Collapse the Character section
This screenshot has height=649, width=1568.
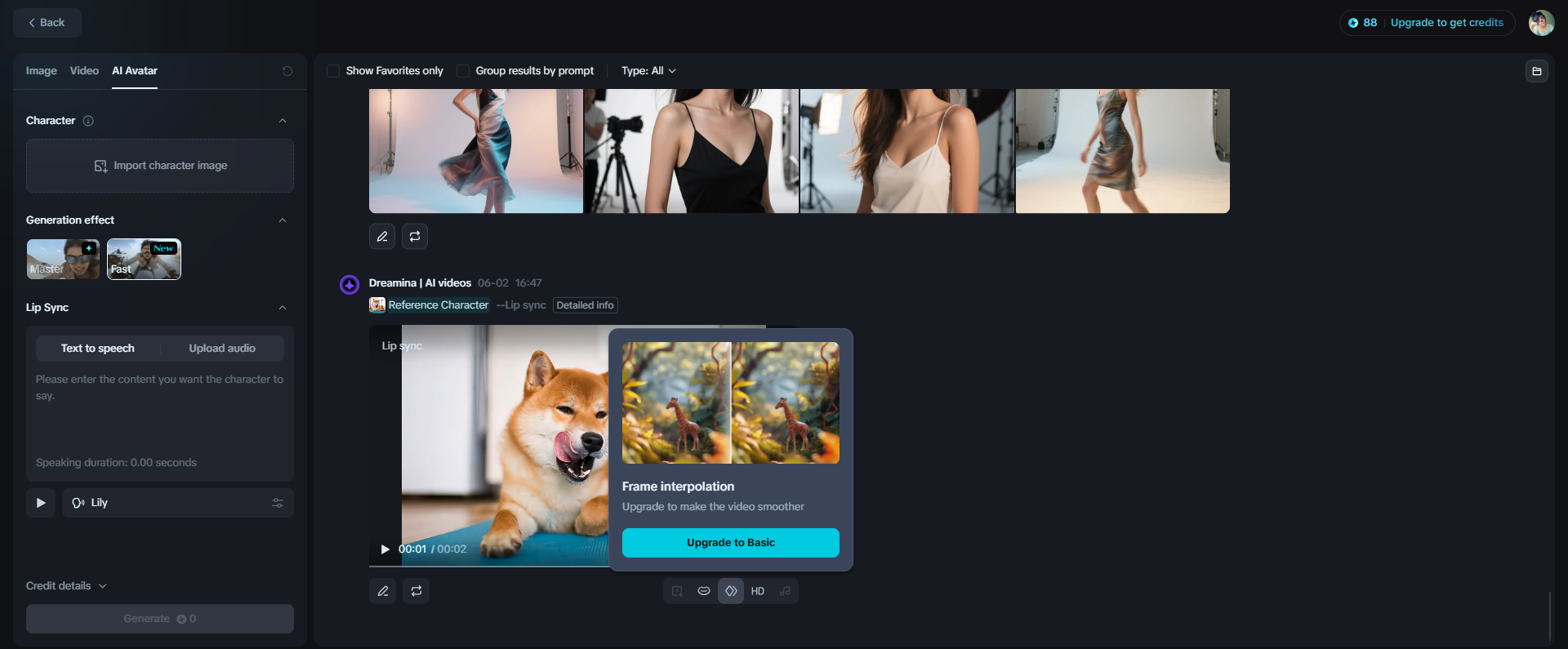point(283,121)
